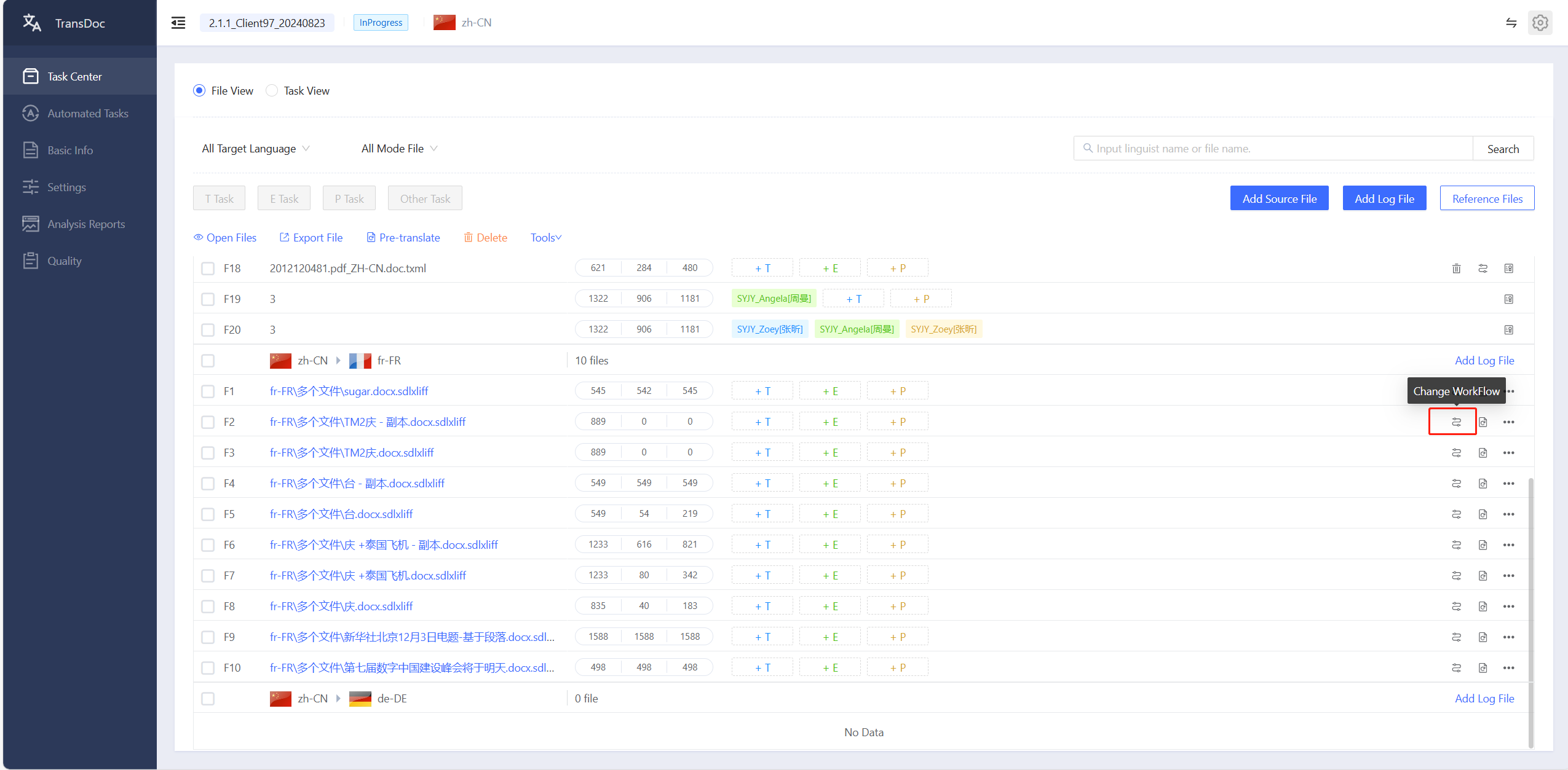Click the file document icon for F6
Screen dimensions: 1568x770
[1483, 544]
